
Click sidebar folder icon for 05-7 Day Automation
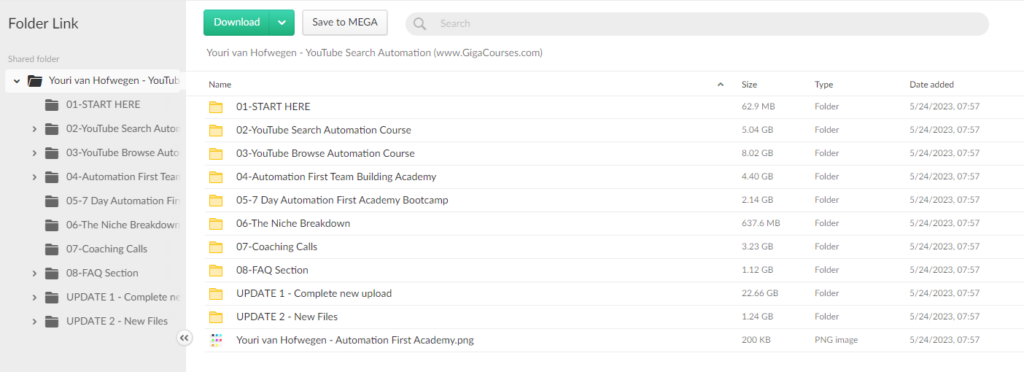52,201
